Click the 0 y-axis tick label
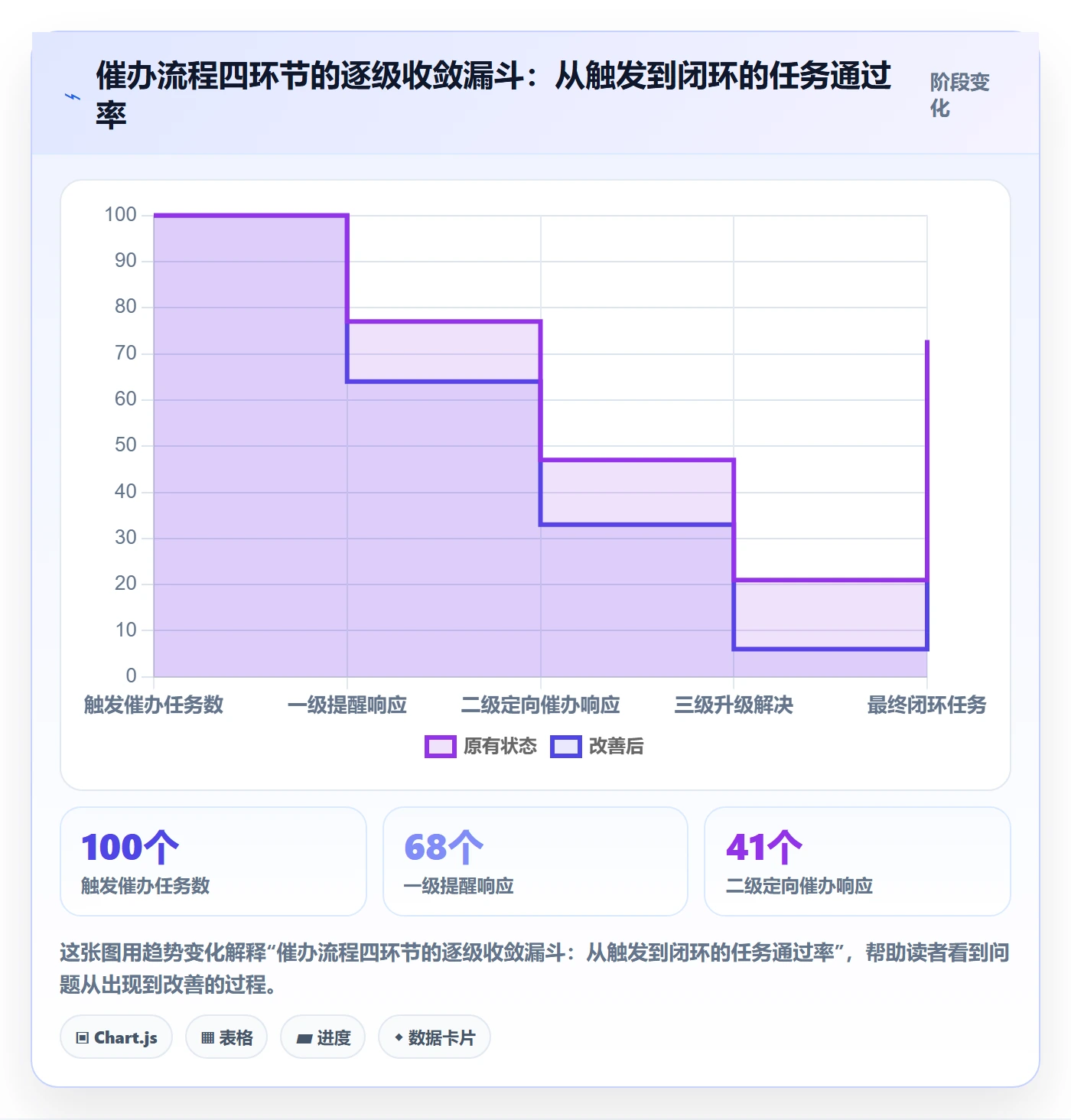The height and width of the screenshot is (1120, 1071). (132, 676)
